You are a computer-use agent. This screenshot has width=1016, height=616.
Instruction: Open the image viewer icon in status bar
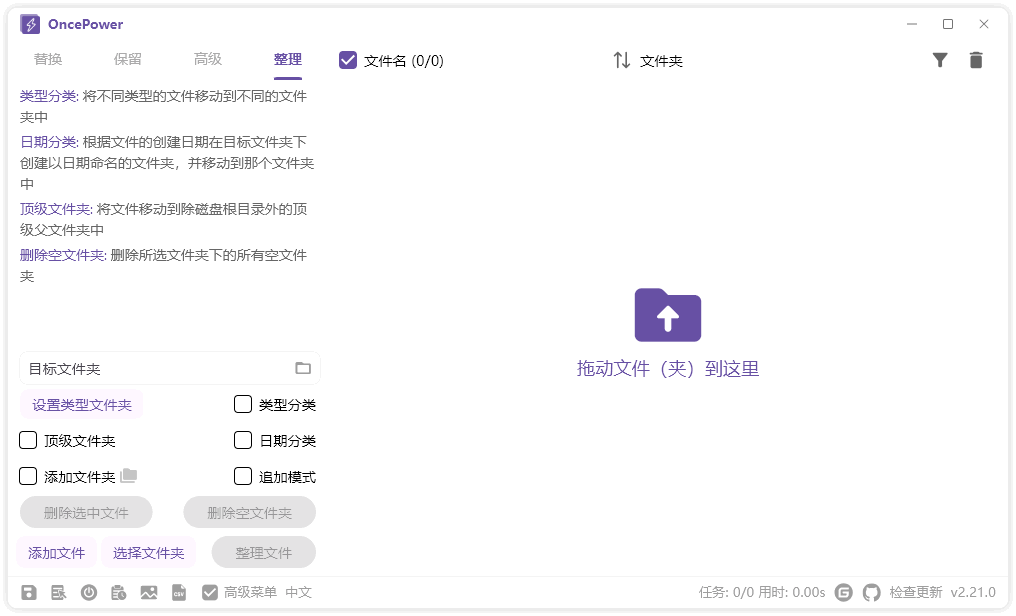coord(149,592)
